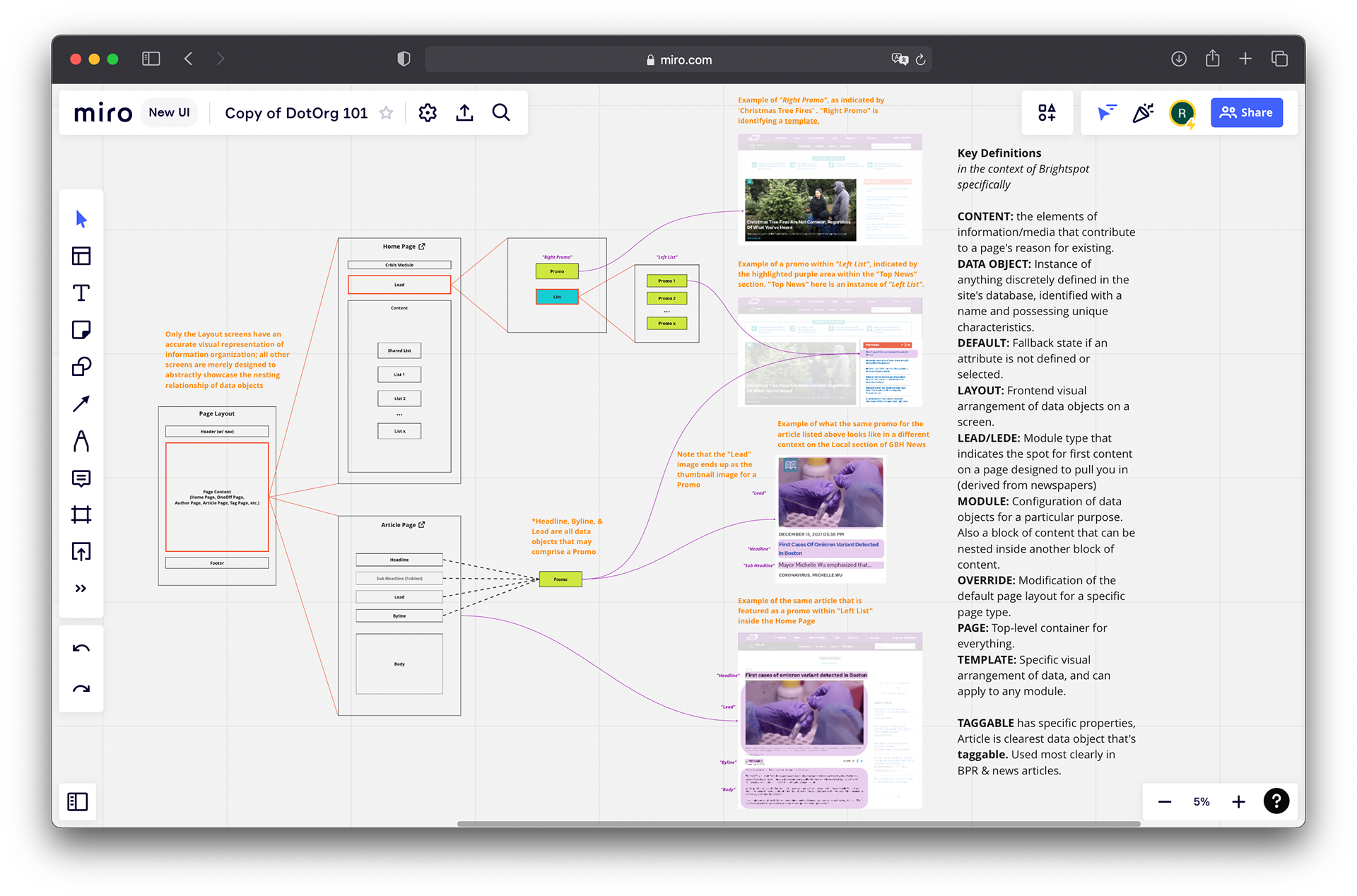Click the Share button
Image resolution: width=1357 pixels, height=896 pixels.
[1247, 112]
